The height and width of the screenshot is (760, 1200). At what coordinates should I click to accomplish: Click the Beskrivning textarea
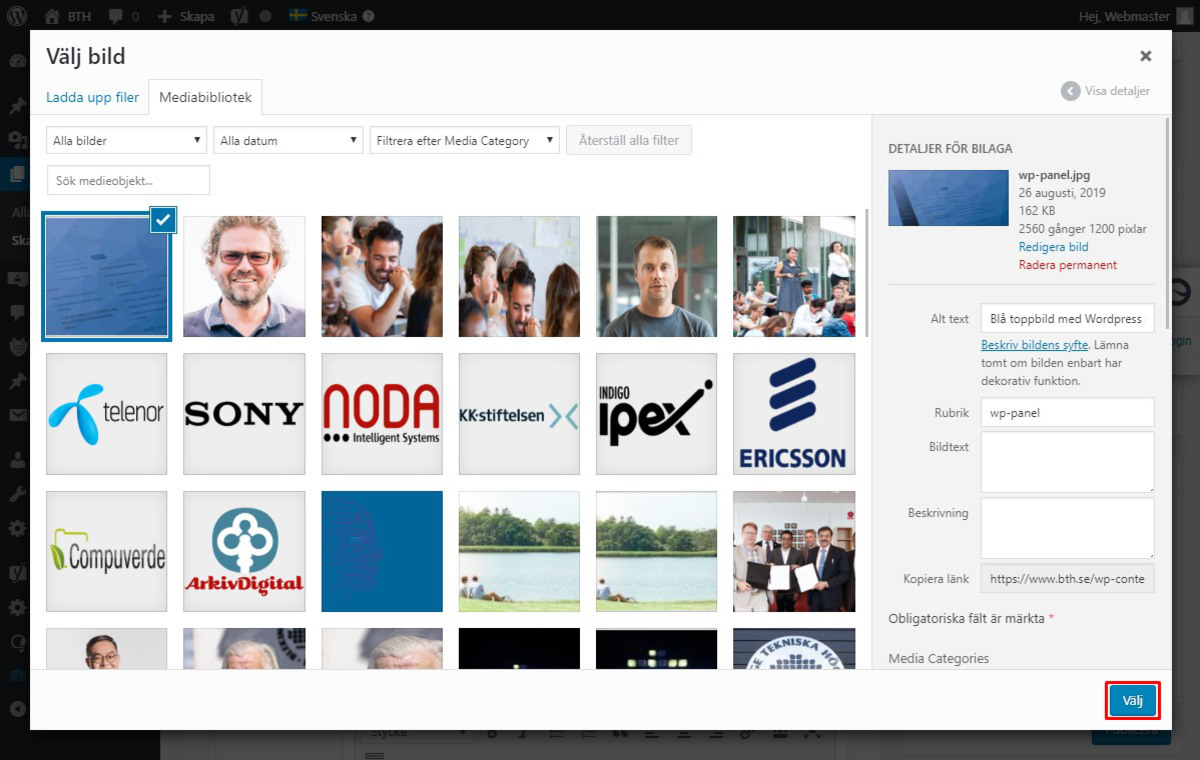1067,528
